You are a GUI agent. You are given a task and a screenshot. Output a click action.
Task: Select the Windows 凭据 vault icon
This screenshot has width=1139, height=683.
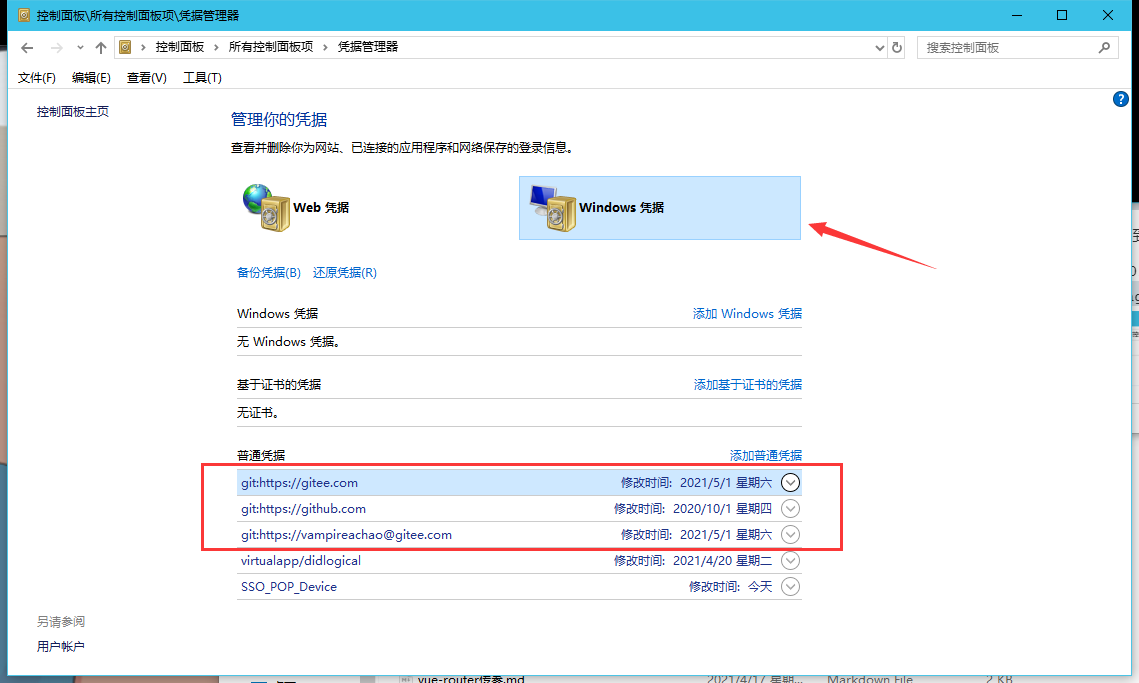pos(551,208)
